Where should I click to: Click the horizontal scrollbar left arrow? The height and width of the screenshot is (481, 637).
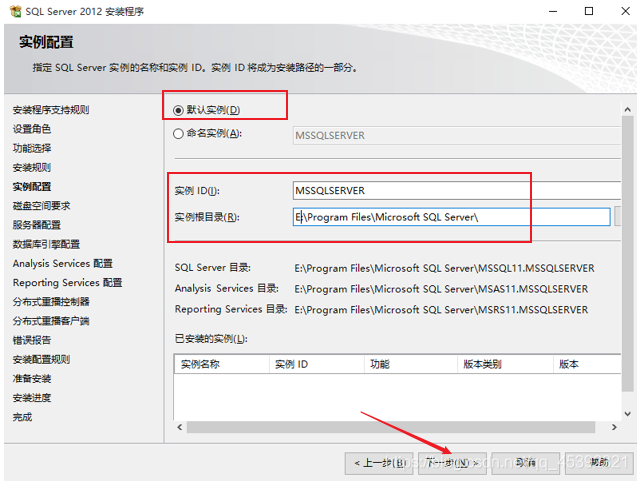(180, 427)
